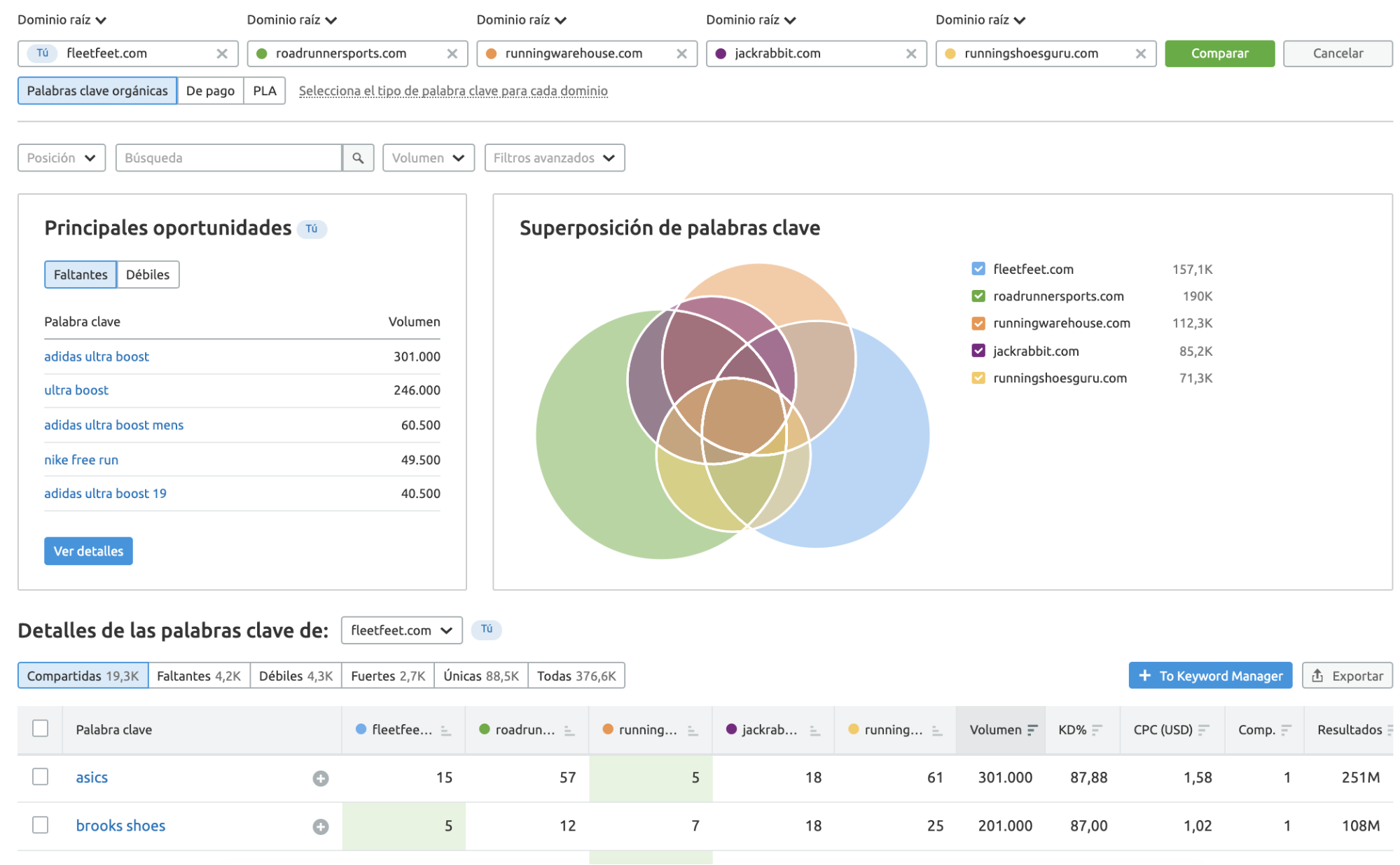Click the Tú badge beside Principales oportunidades

[x=312, y=229]
